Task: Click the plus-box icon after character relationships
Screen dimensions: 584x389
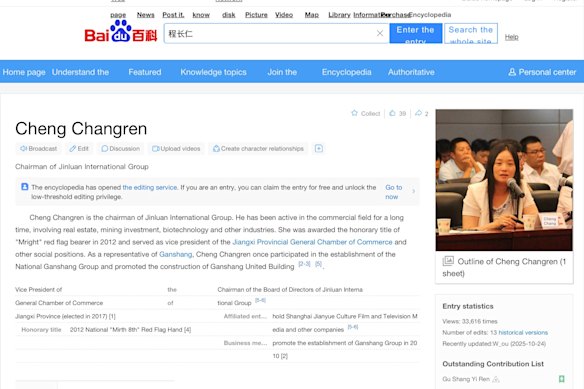Action: point(319,149)
